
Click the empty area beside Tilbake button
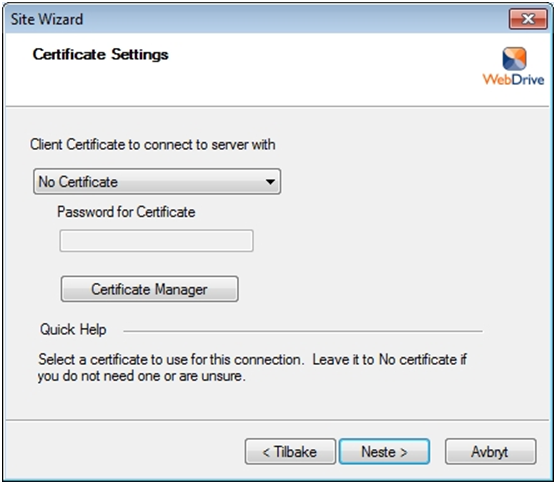(124, 452)
